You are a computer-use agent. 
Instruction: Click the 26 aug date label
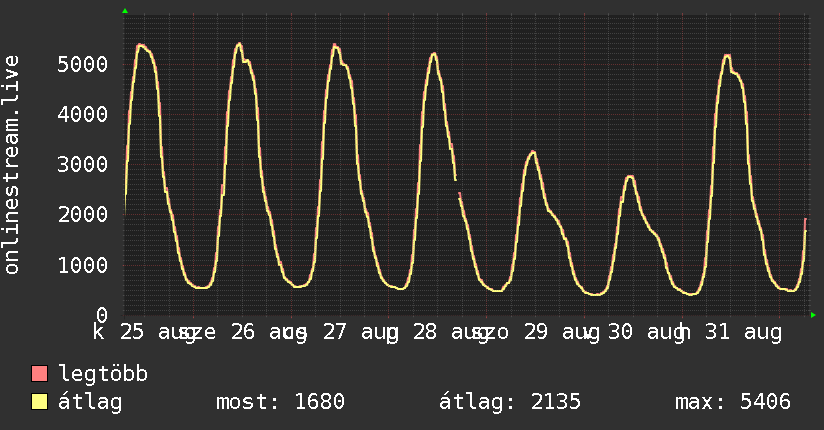[x=269, y=333]
